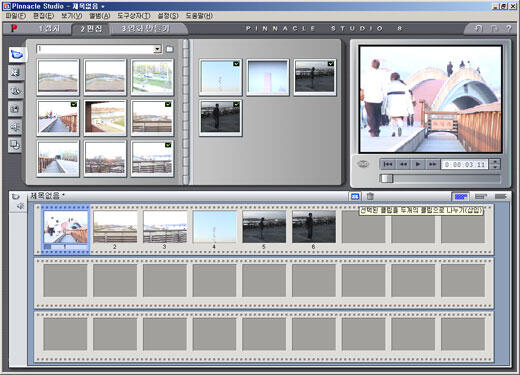520x375 pixels.
Task: Open the video scenes album tab icon
Action: tap(16, 54)
